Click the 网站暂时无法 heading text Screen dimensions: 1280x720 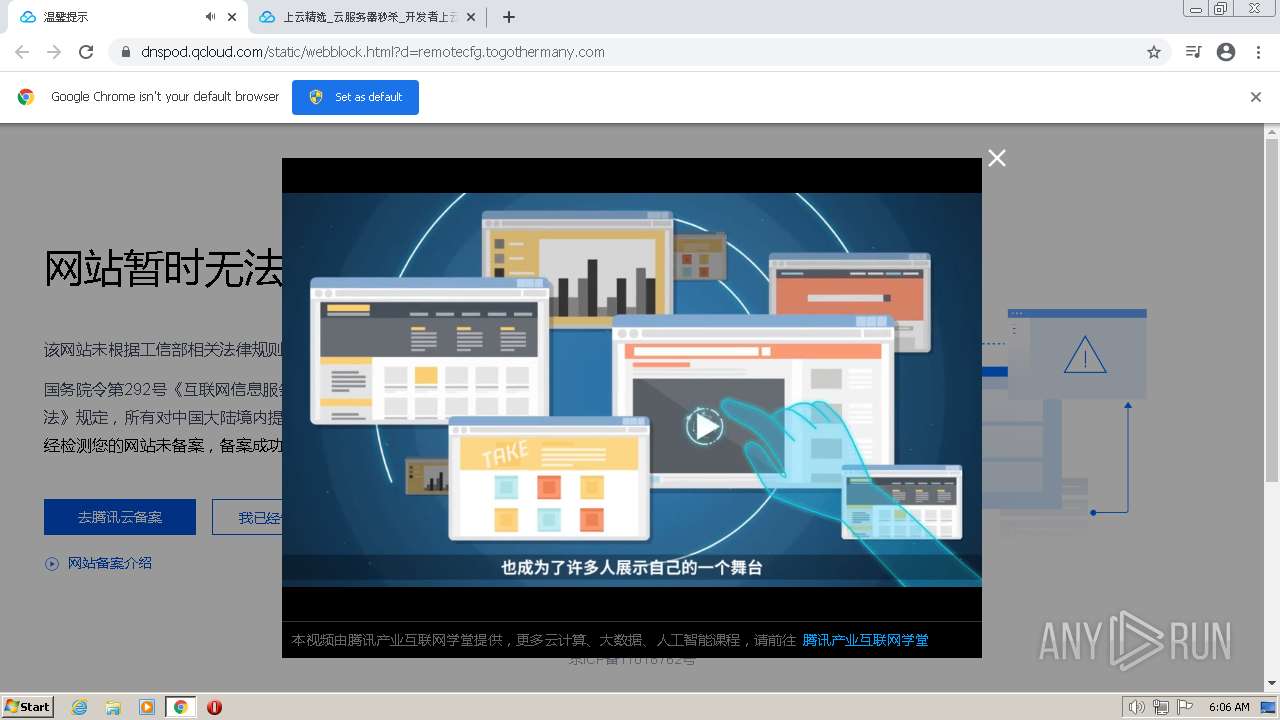(x=163, y=270)
